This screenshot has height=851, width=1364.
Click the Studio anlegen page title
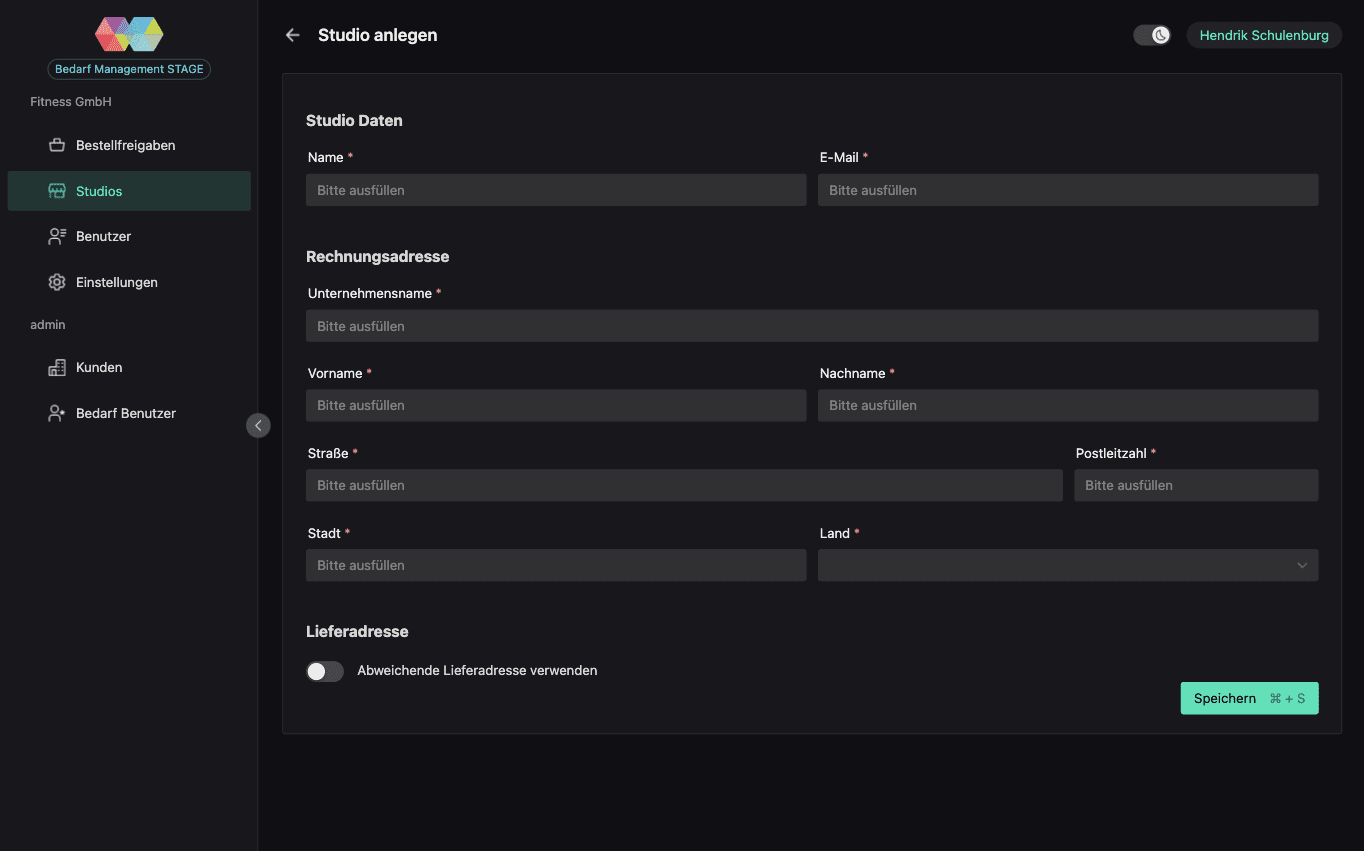point(378,35)
